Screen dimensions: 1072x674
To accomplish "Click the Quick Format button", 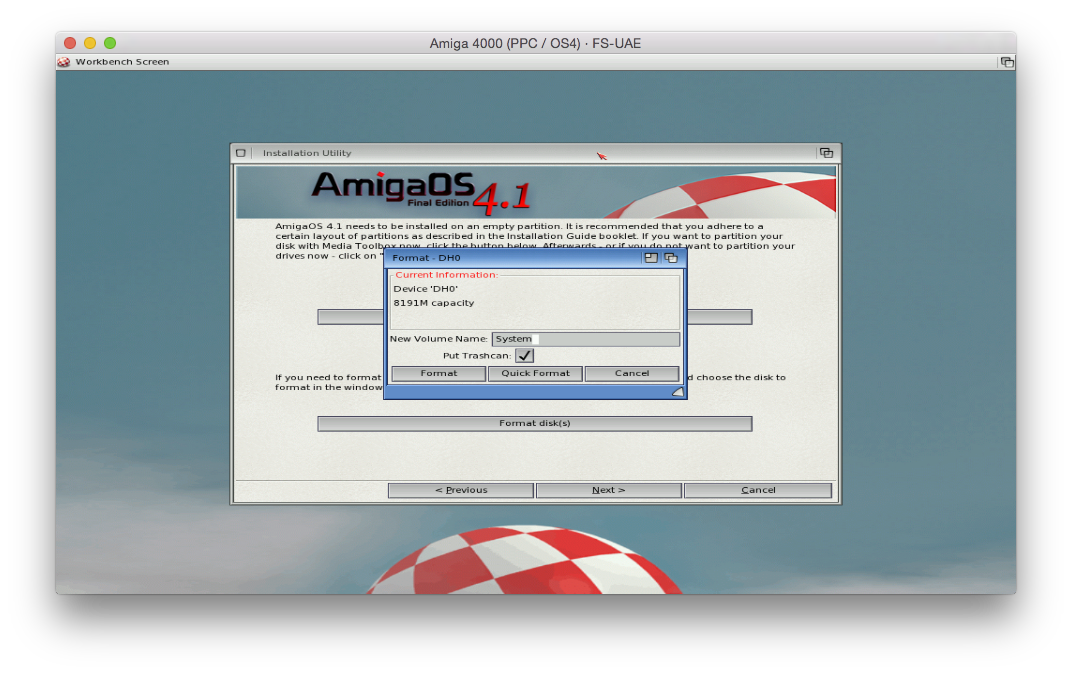I will (x=535, y=373).
